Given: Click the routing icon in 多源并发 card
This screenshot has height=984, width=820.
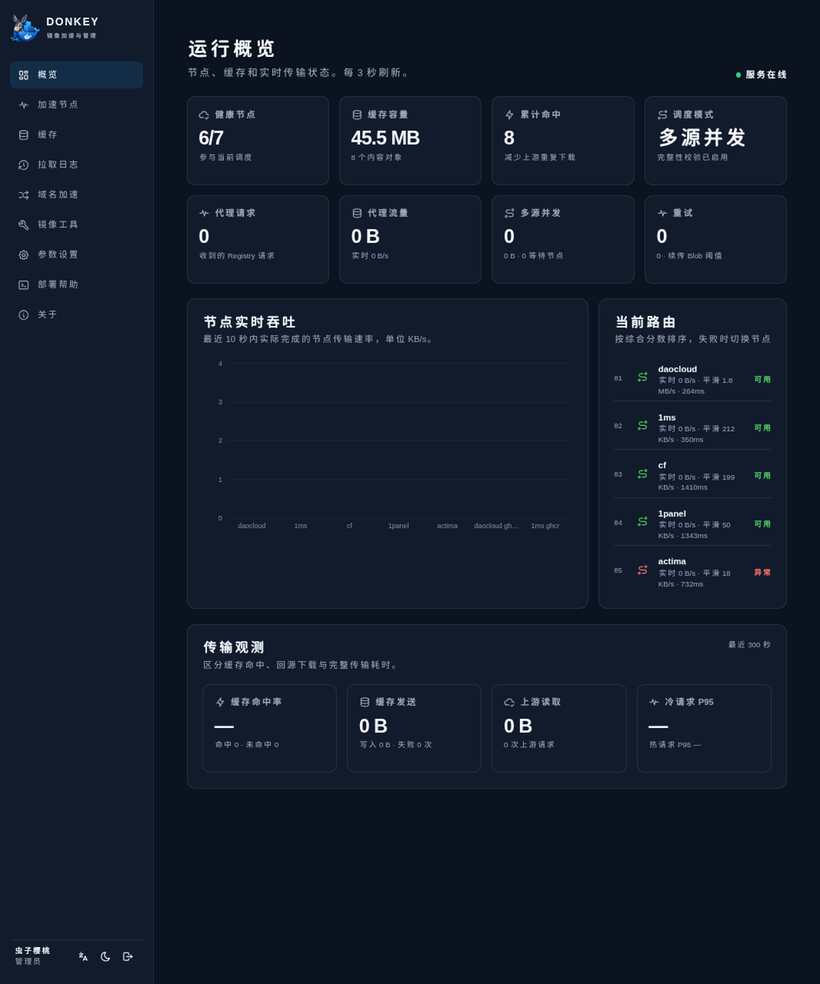Looking at the screenshot, I should coord(509,213).
